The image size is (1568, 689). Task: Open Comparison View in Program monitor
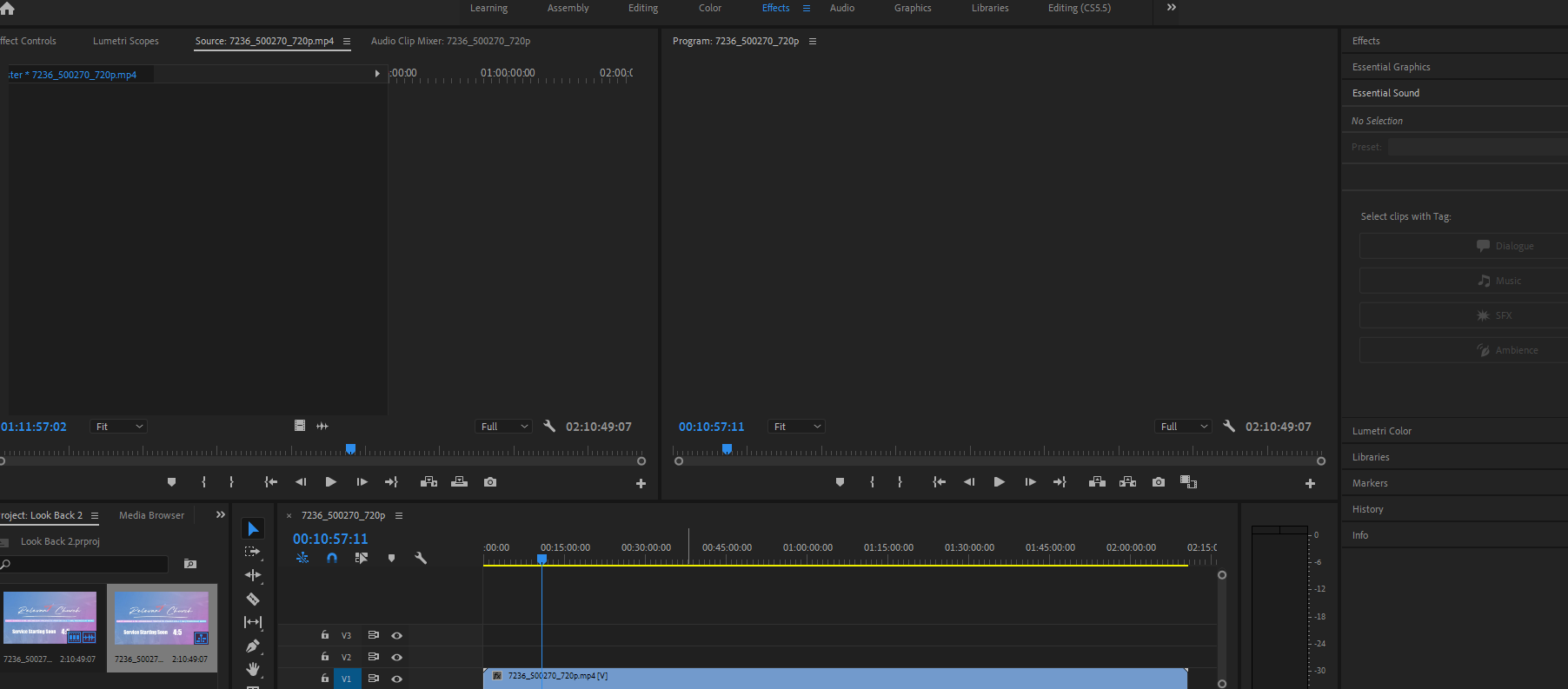[1188, 482]
